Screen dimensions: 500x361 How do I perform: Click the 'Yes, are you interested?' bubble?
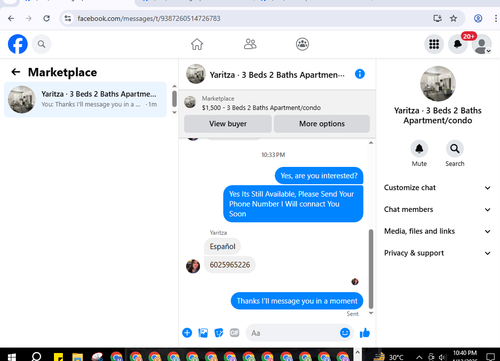pyautogui.click(x=319, y=176)
